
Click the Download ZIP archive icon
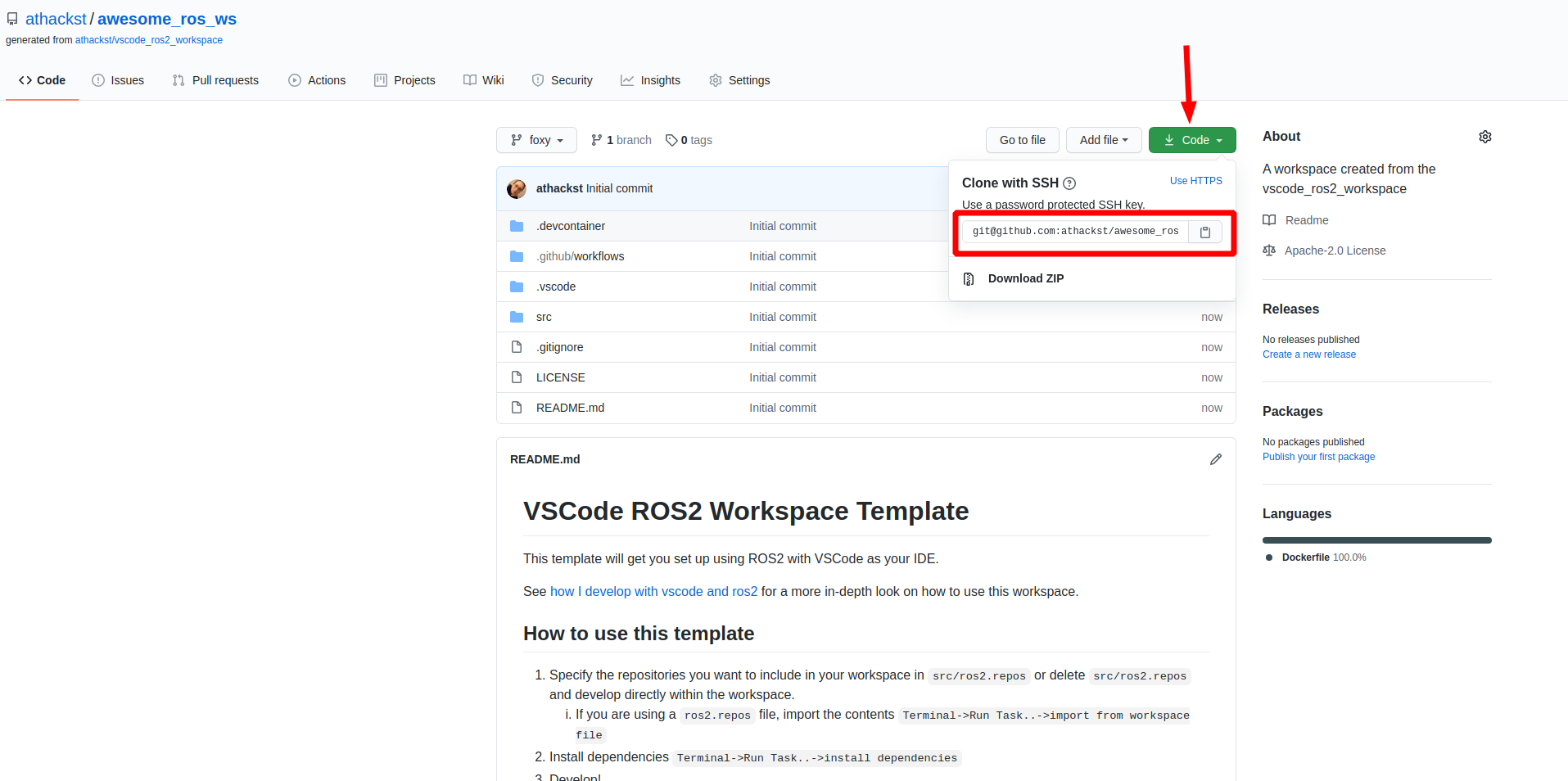969,279
